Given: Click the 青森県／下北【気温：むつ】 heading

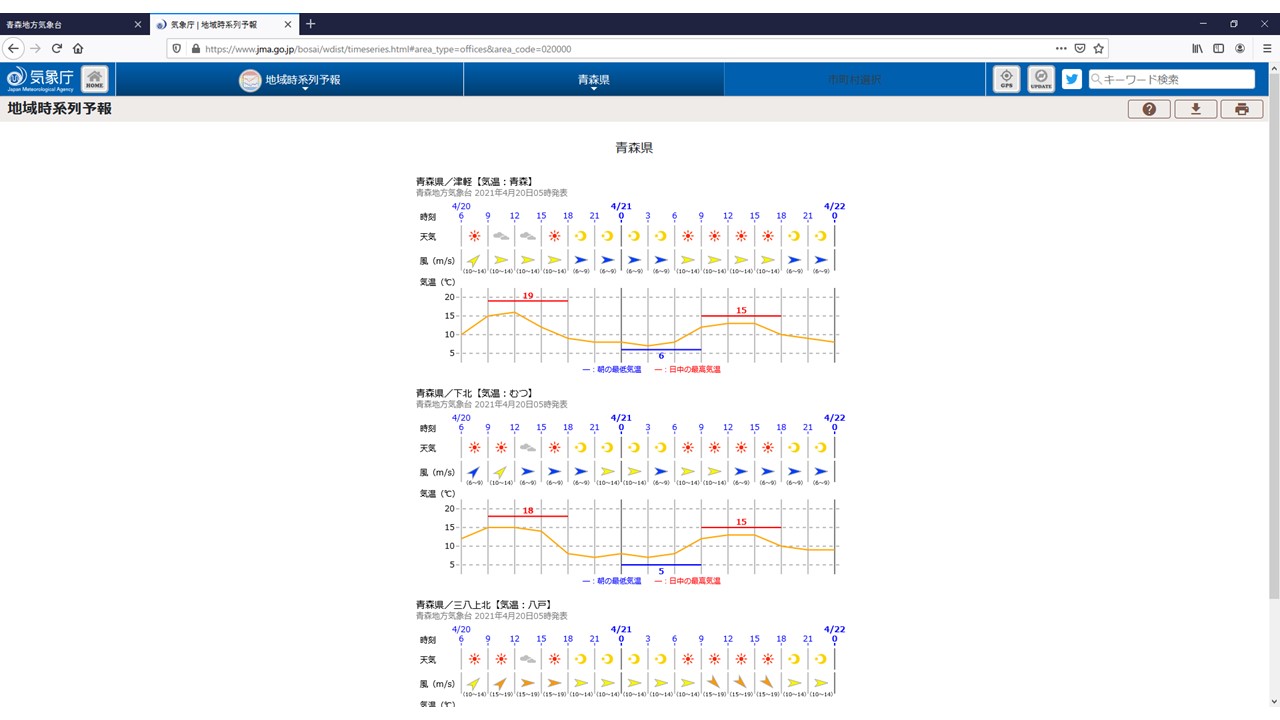Looking at the screenshot, I should click(475, 393).
